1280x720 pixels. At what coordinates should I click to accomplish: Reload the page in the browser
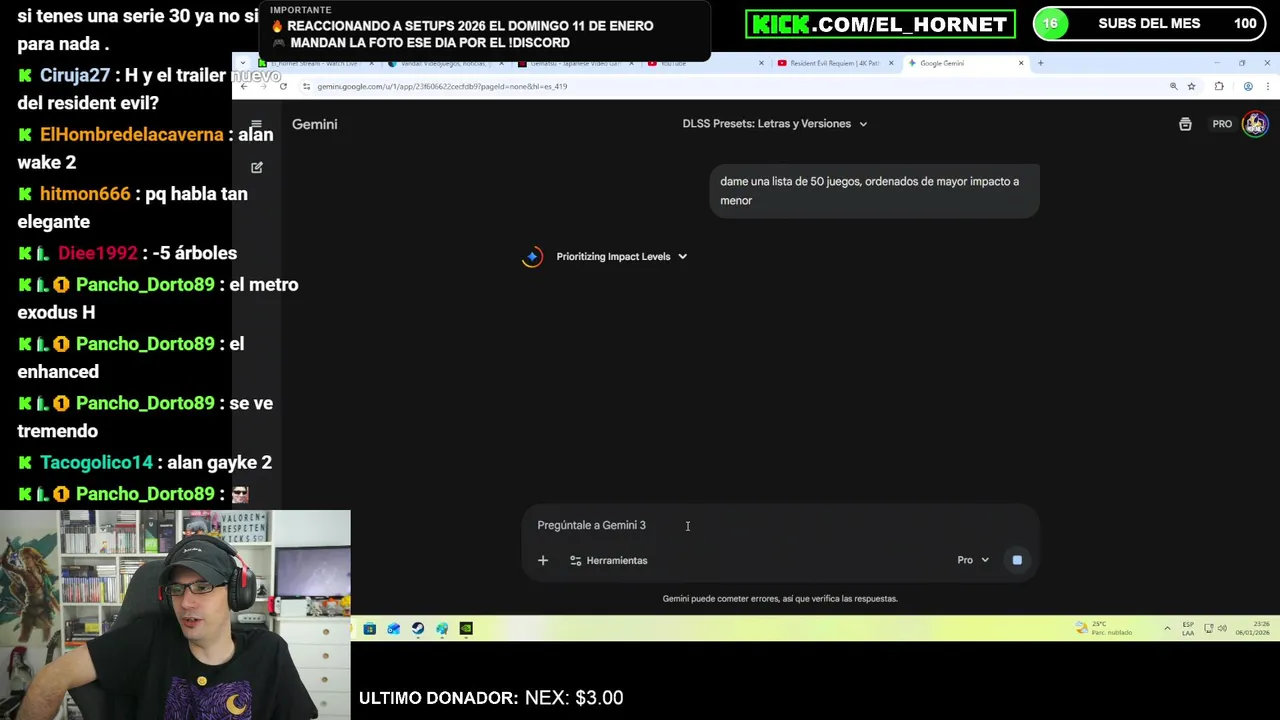click(x=283, y=87)
